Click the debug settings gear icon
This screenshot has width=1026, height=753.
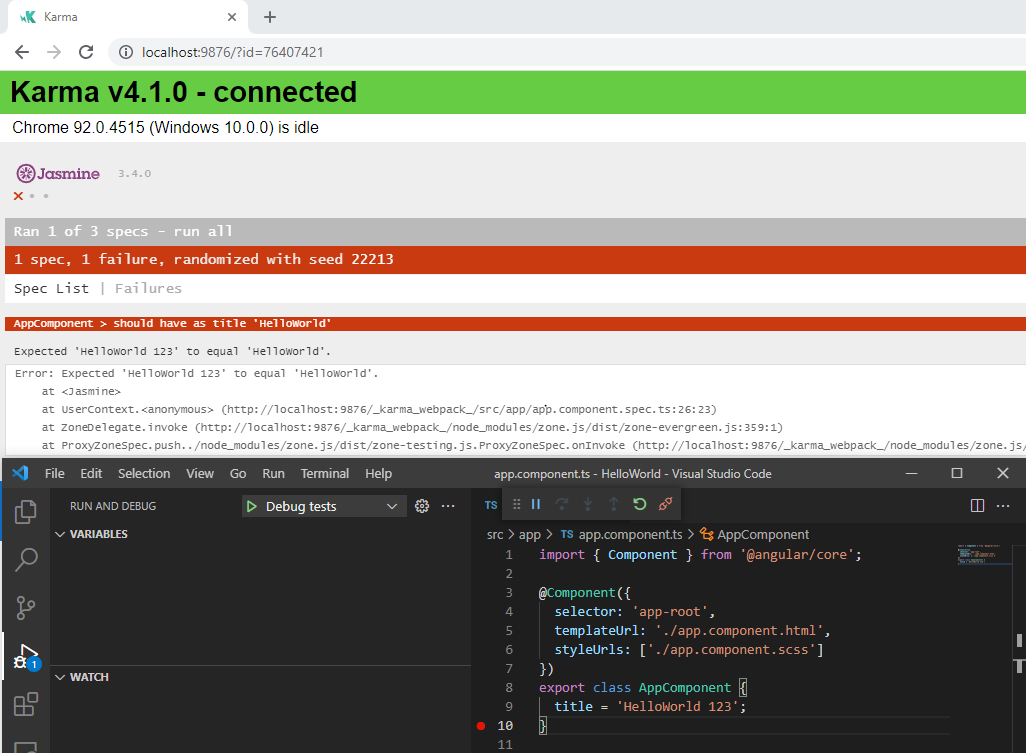click(421, 506)
